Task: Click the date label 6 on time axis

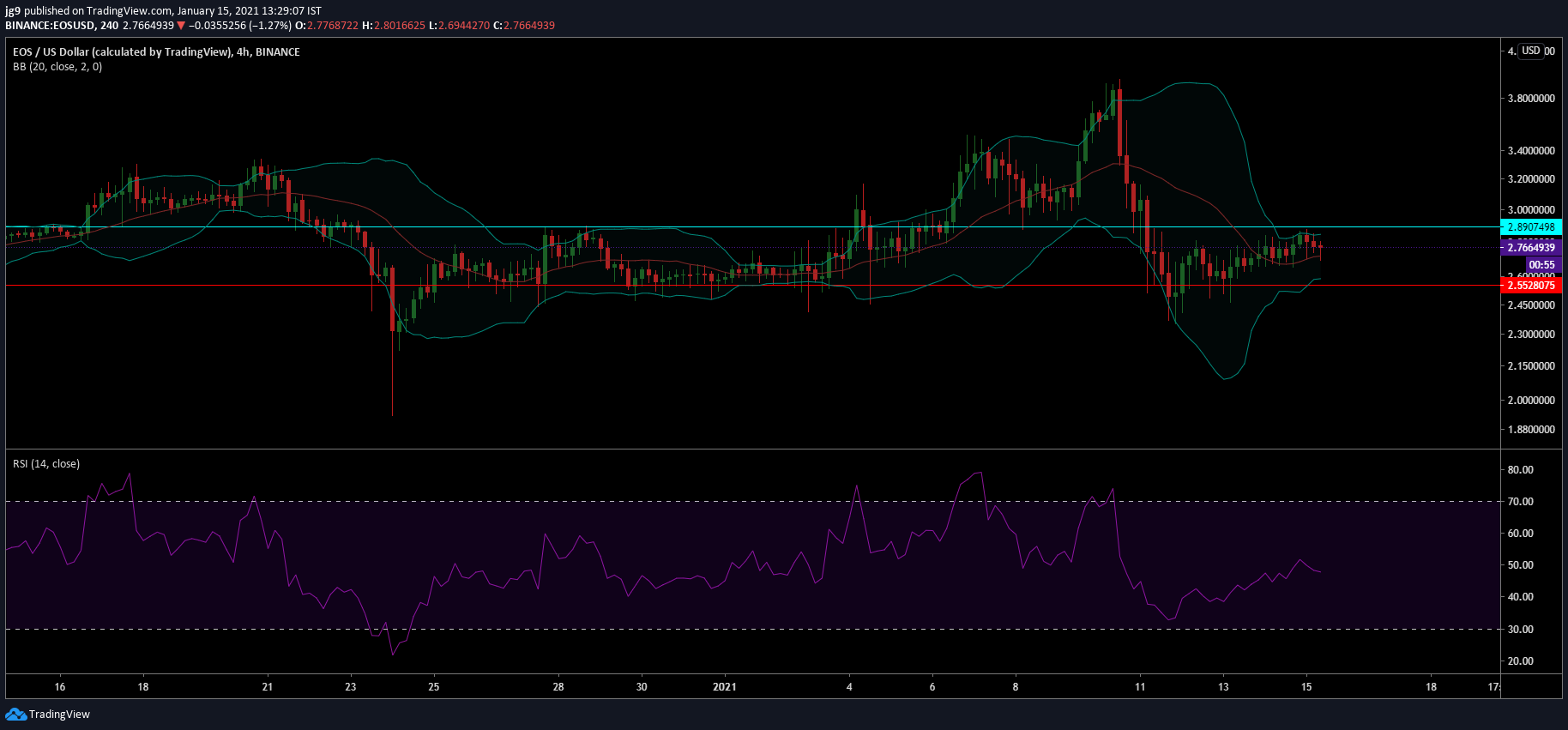Action: pyautogui.click(x=932, y=687)
